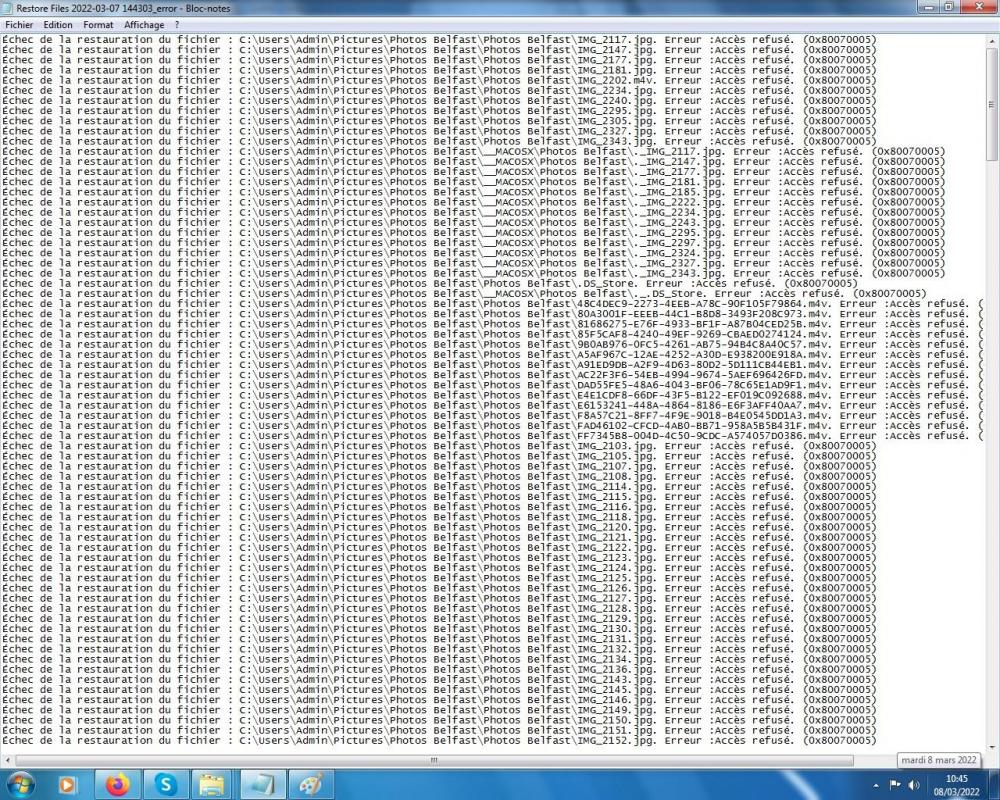The height and width of the screenshot is (800, 1000).
Task: Click the vertical scrollbar up arrow
Action: click(991, 39)
